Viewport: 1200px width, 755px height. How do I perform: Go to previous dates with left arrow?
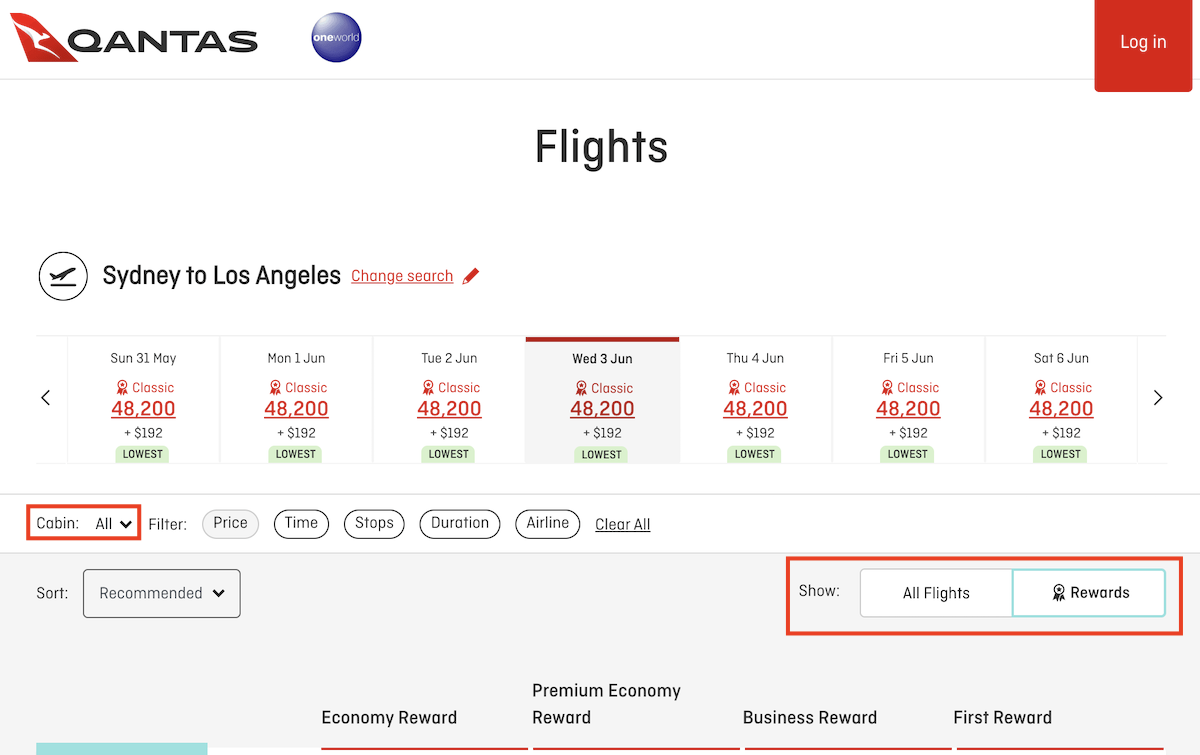[46, 398]
